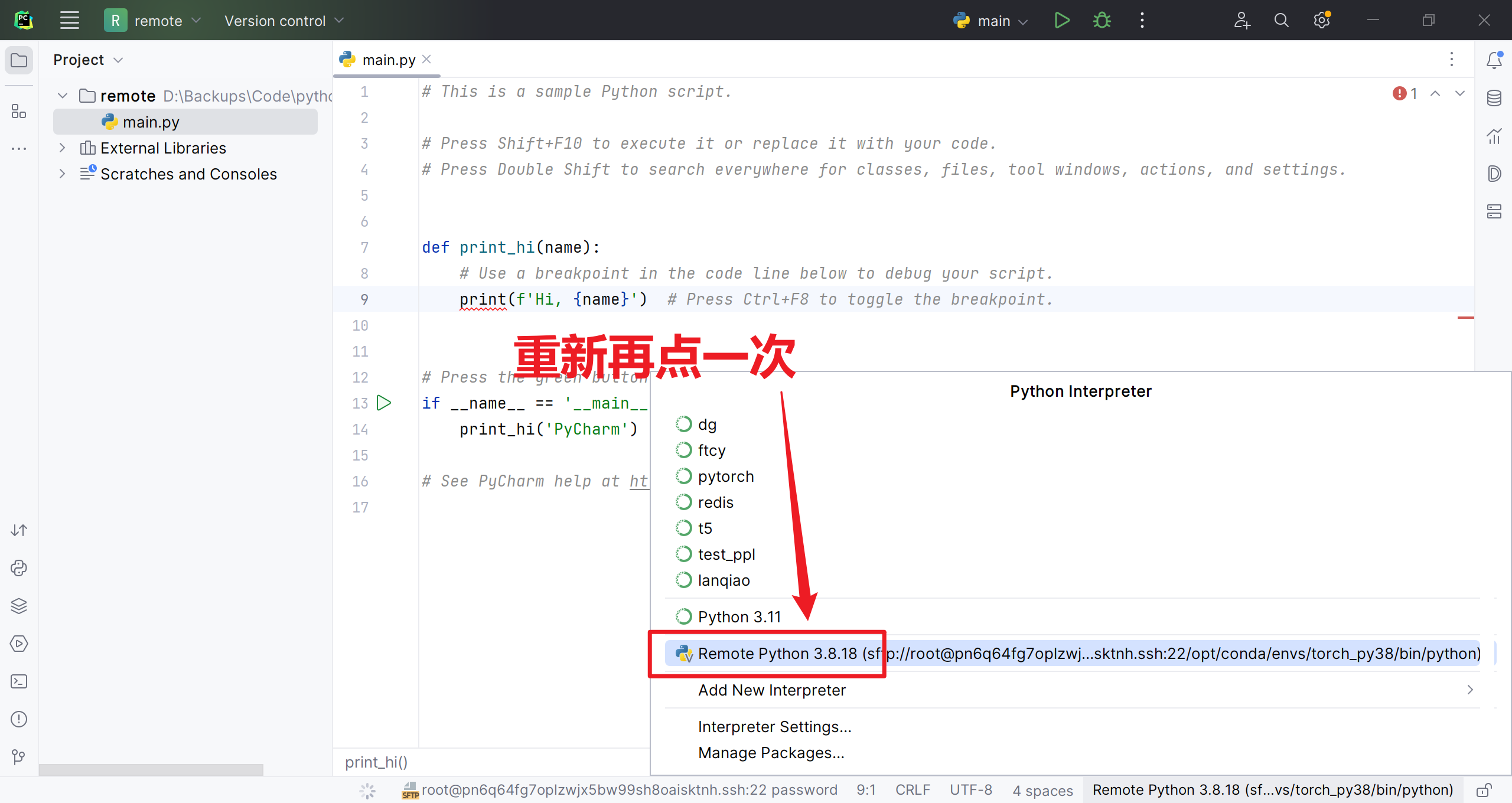Click the project tree horizontal scrollbar

(x=151, y=770)
